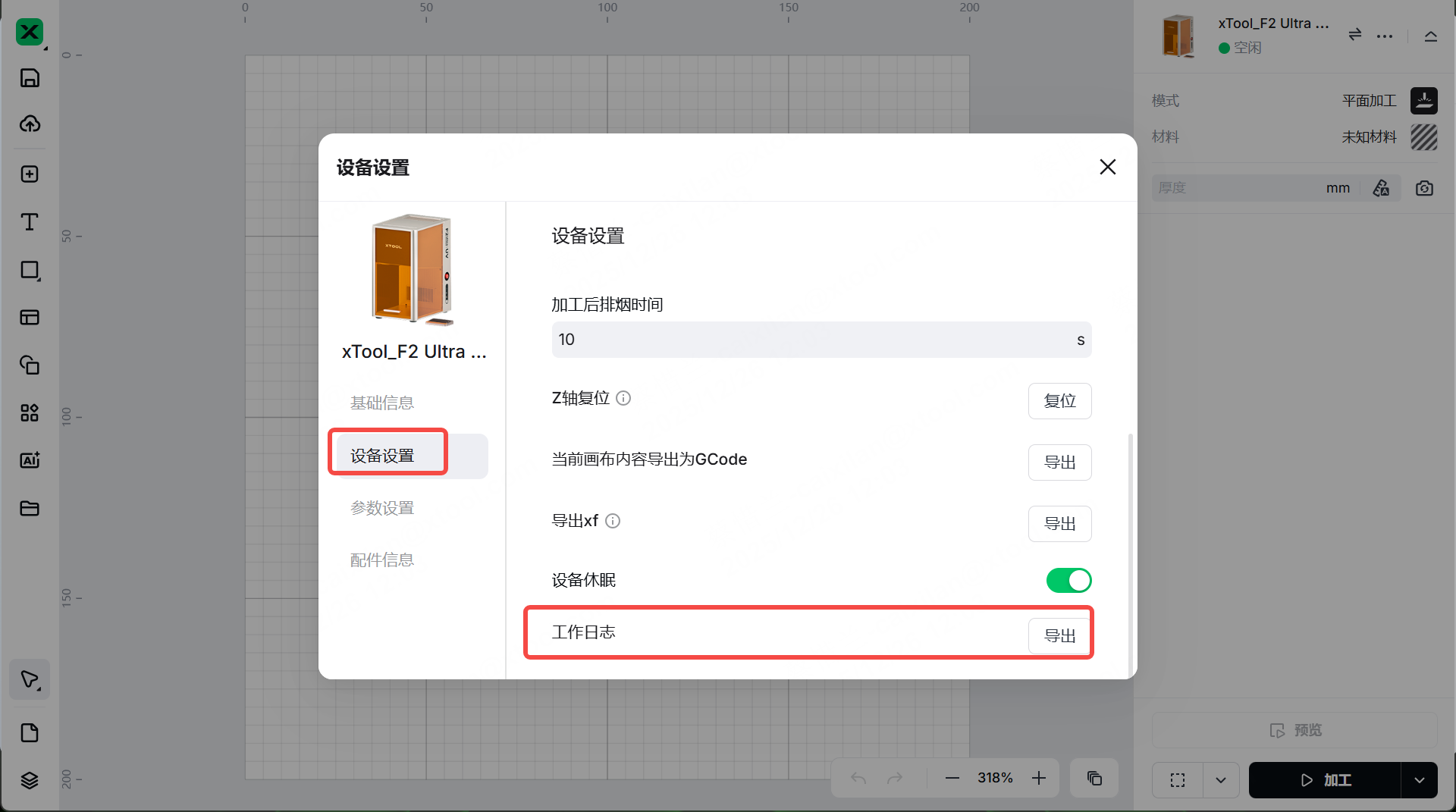Image resolution: width=1456 pixels, height=812 pixels.
Task: Click the cloud upload icon
Action: 30,124
